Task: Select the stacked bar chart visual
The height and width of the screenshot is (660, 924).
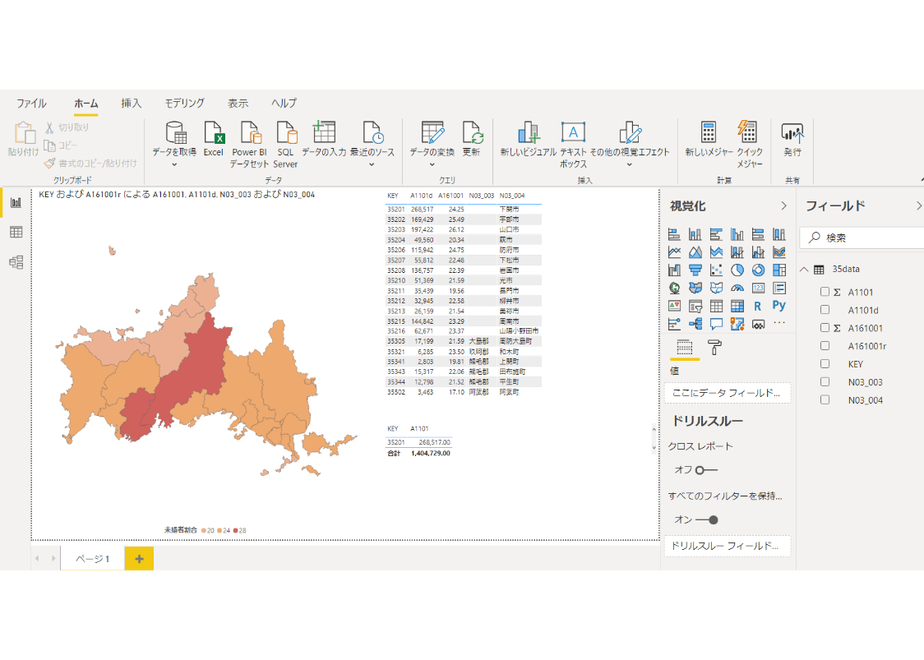Action: [674, 235]
